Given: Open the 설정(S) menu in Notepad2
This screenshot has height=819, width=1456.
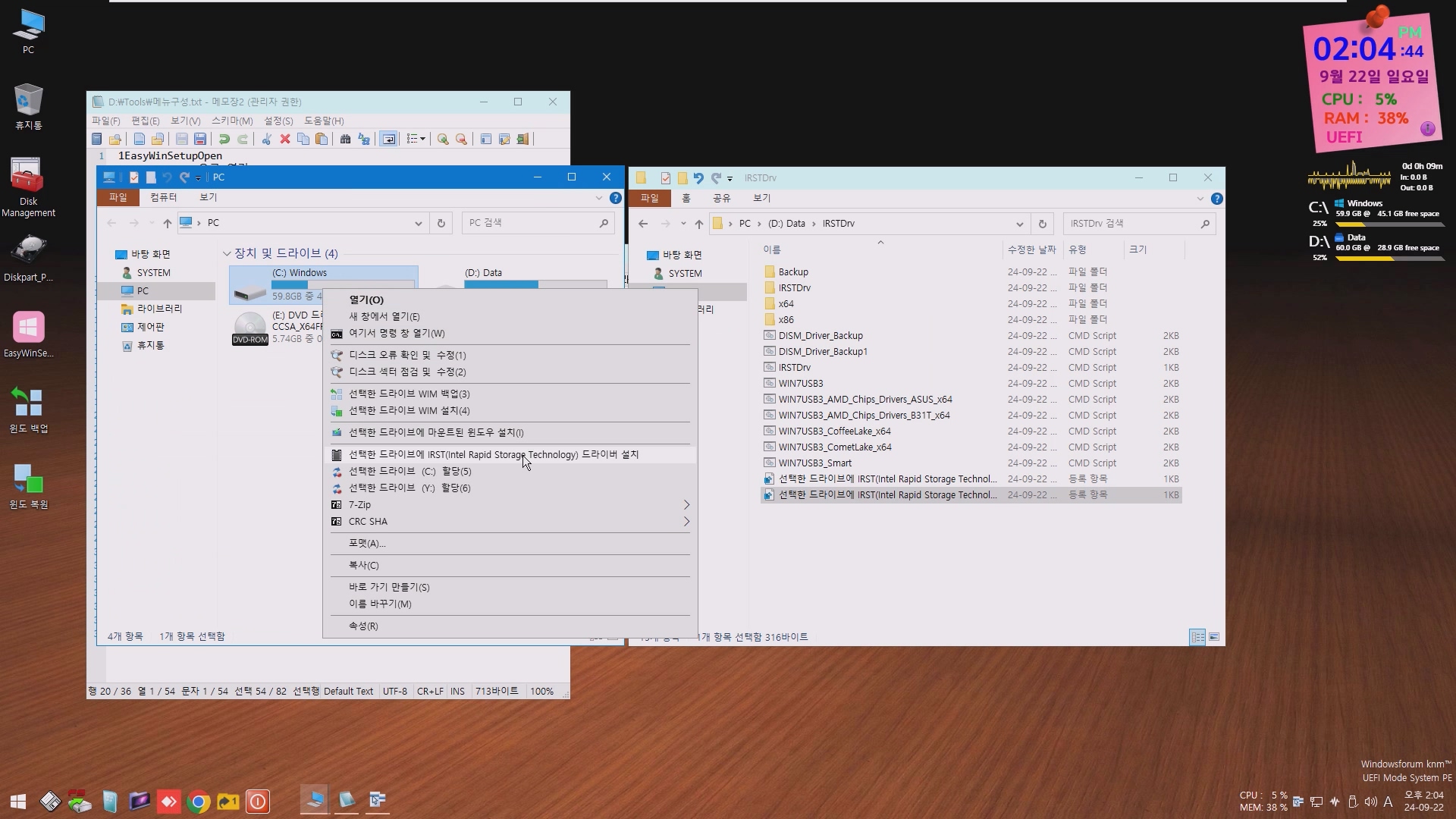Looking at the screenshot, I should 278,121.
